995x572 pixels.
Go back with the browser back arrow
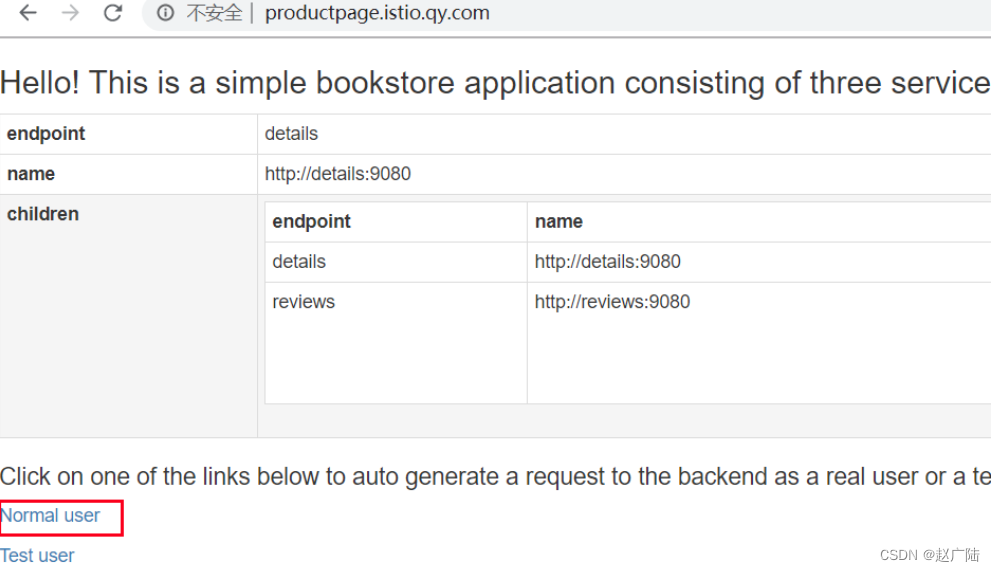pos(28,13)
